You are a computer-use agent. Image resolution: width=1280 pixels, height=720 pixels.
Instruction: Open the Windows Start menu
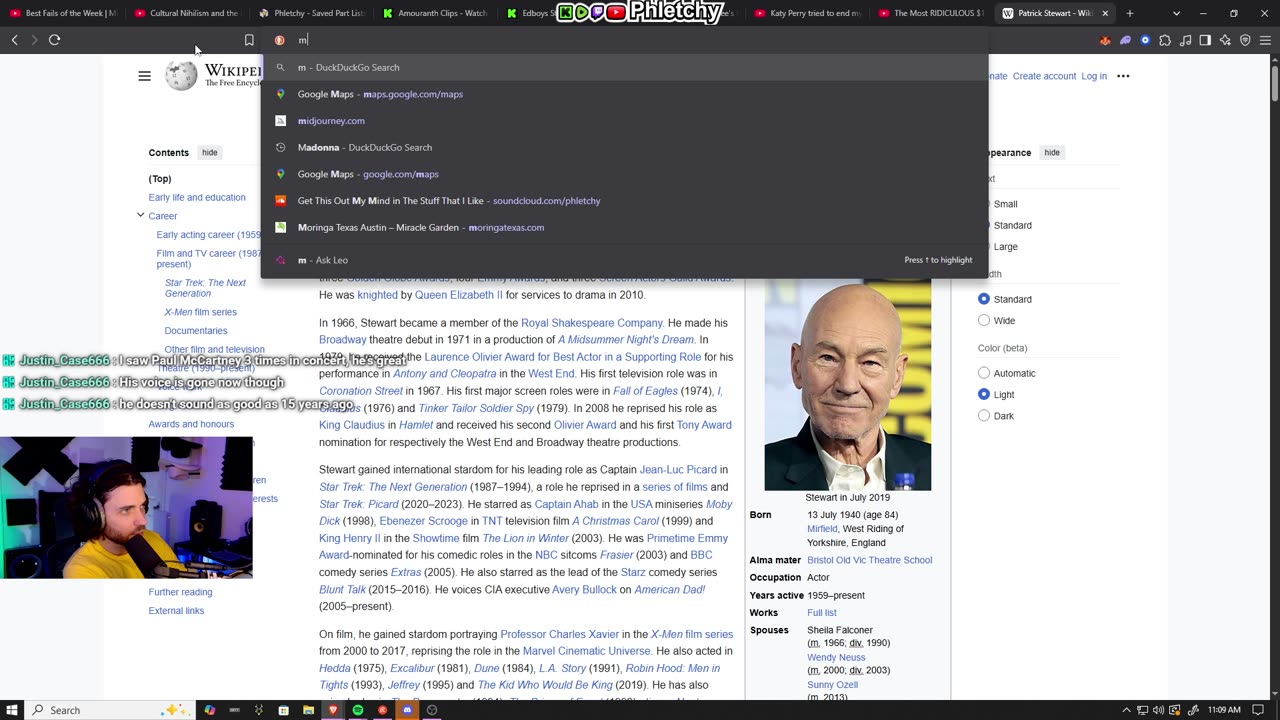[x=12, y=710]
